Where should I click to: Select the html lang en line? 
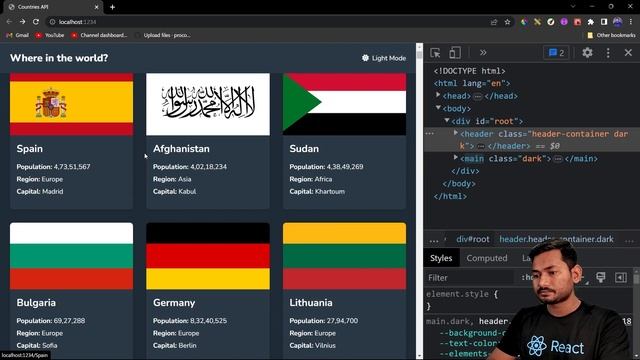pos(472,83)
